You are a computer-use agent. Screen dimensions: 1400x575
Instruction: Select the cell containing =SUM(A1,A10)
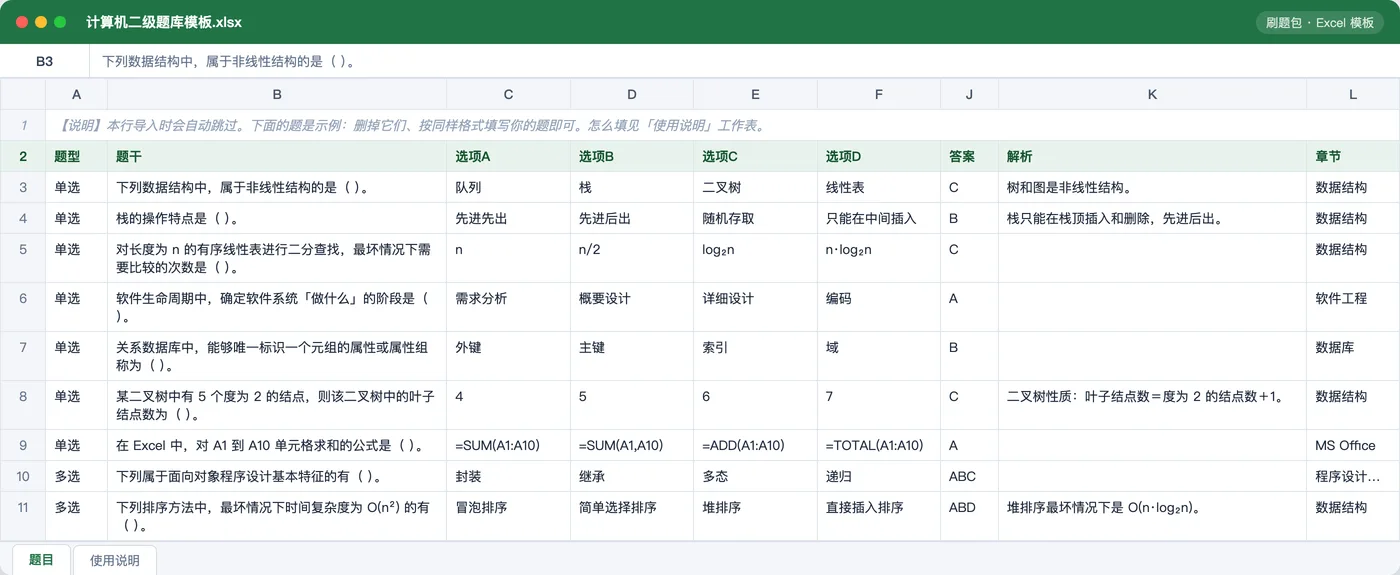pyautogui.click(x=632, y=445)
